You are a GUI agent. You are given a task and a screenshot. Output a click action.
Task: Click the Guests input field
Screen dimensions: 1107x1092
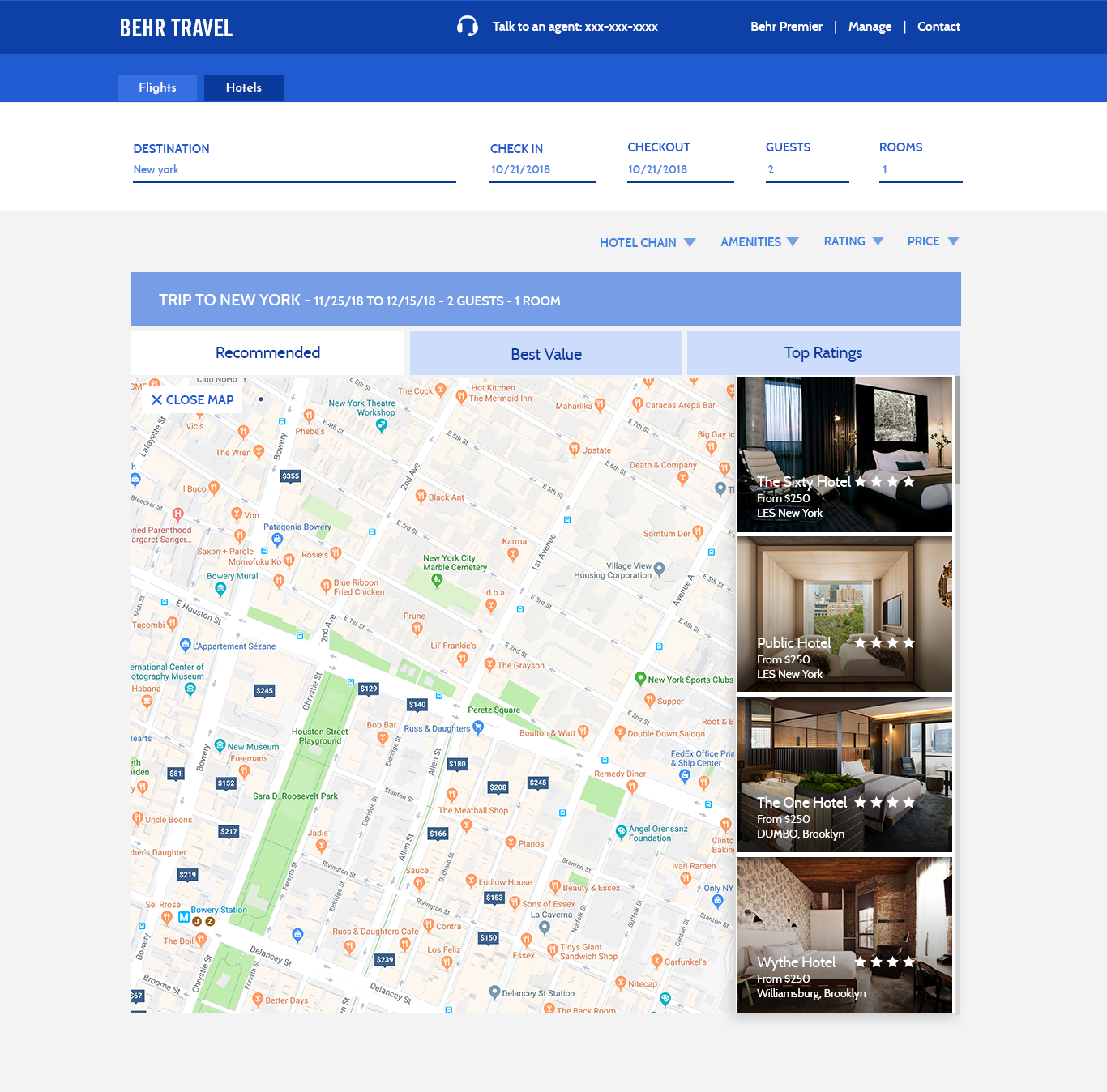(x=807, y=170)
